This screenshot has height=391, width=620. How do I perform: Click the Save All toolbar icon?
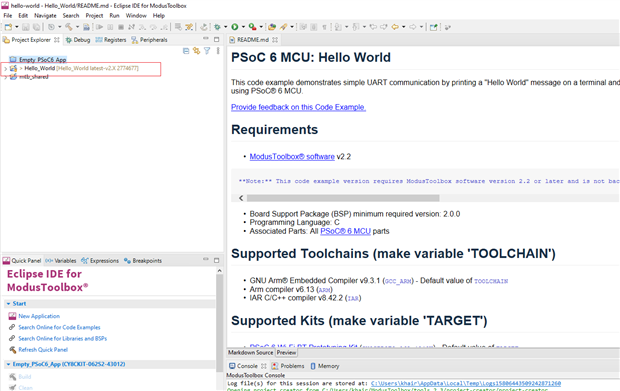click(36, 27)
